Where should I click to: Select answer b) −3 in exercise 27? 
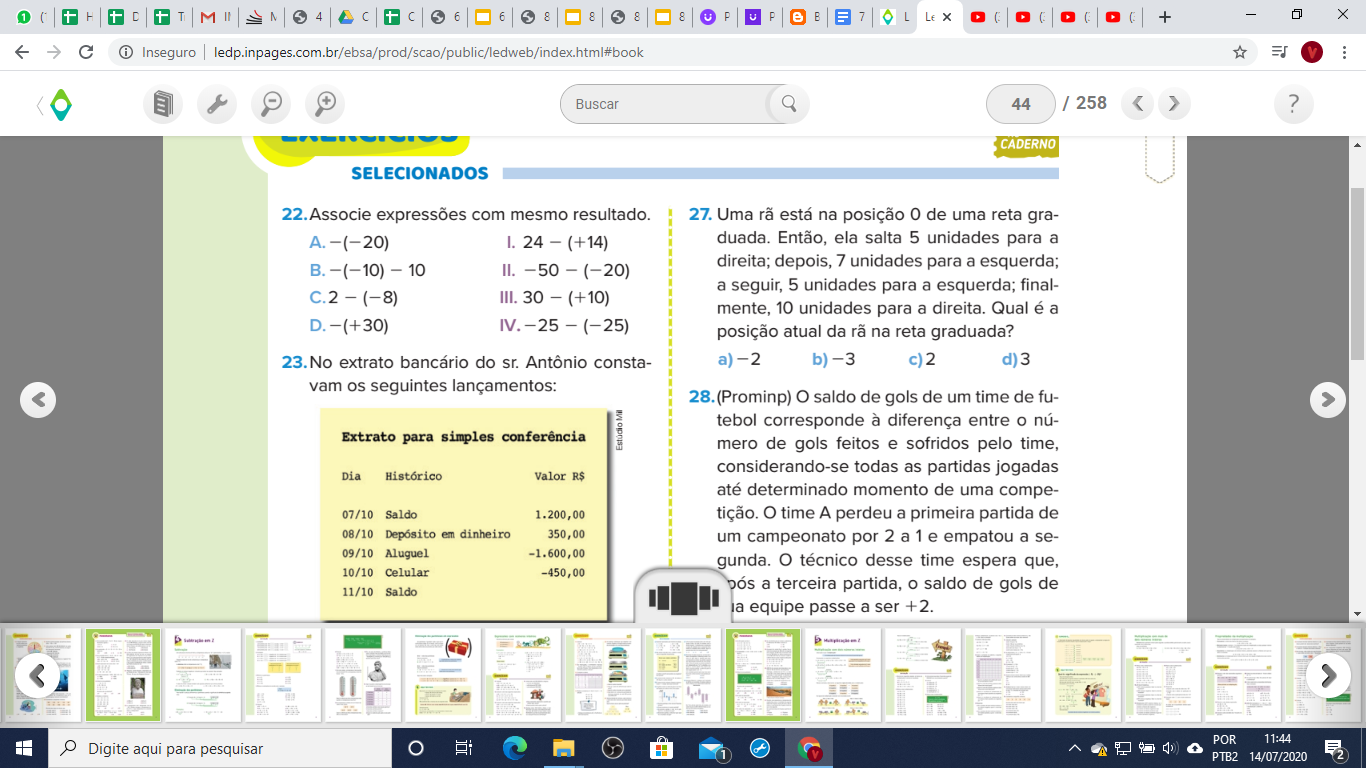[x=834, y=359]
